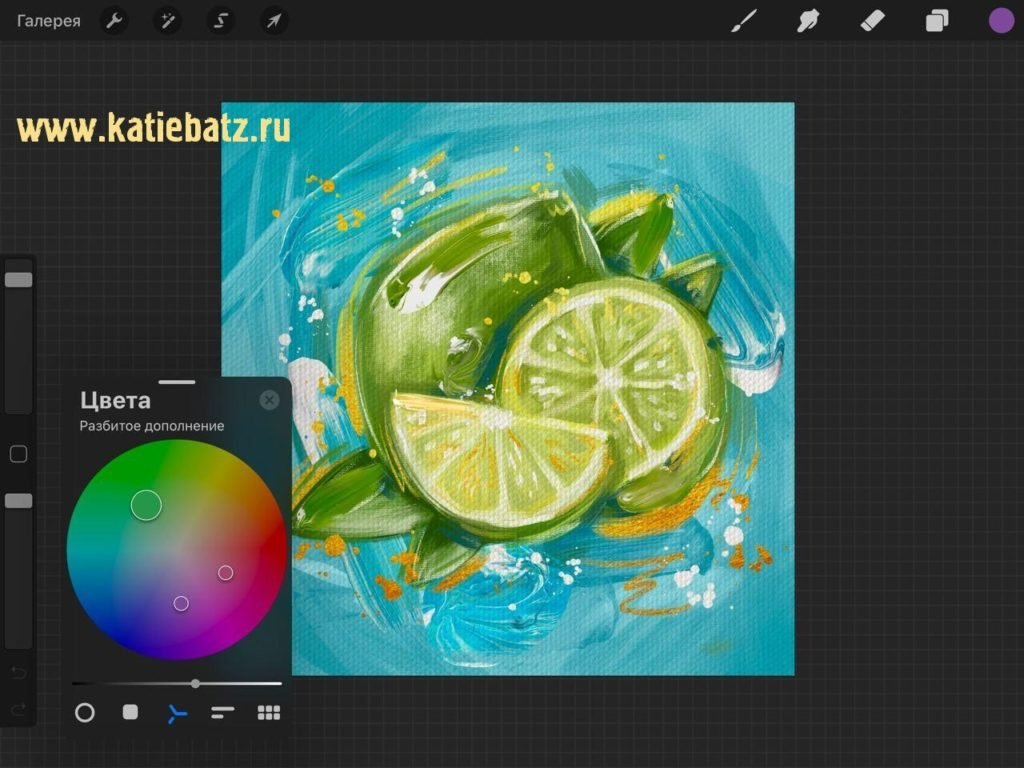Tap the square modify button in sidebar

pyautogui.click(x=18, y=455)
